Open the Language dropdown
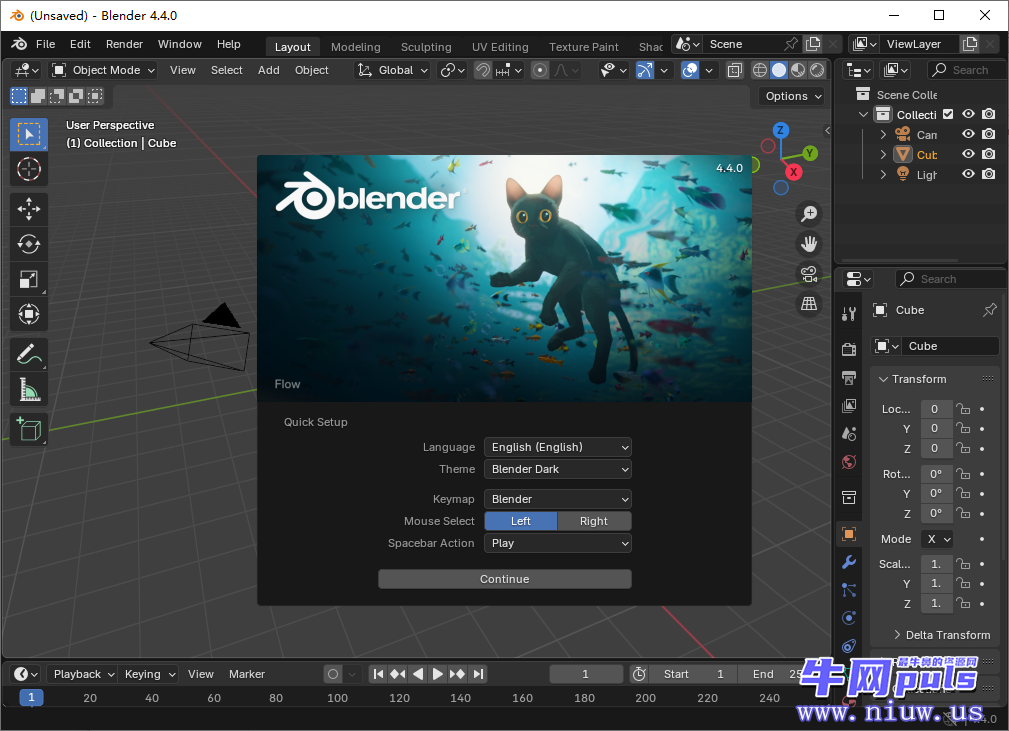Viewport: 1009px width, 731px height. coord(558,447)
